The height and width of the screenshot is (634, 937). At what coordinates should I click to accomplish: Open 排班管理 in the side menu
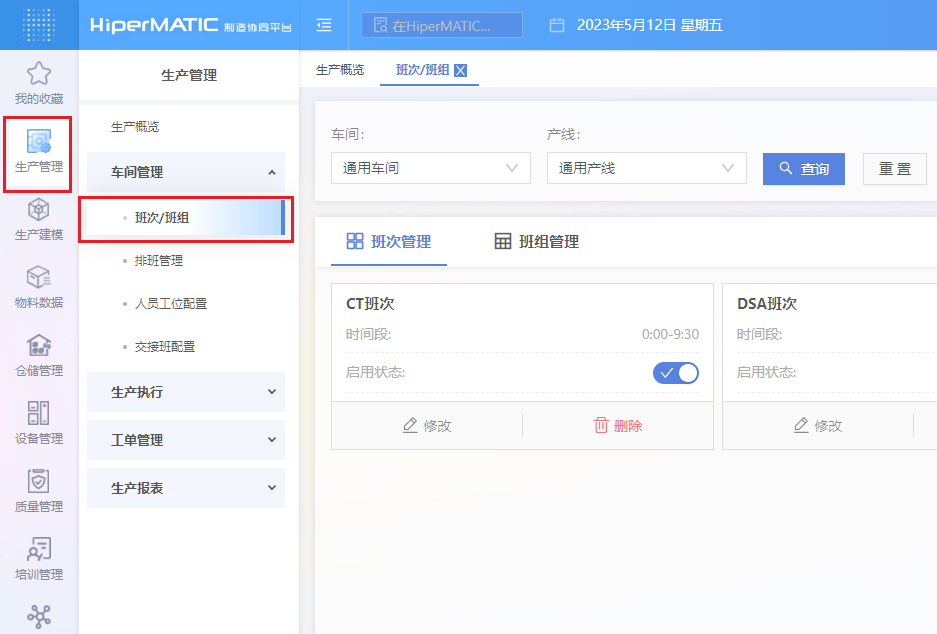coord(159,261)
